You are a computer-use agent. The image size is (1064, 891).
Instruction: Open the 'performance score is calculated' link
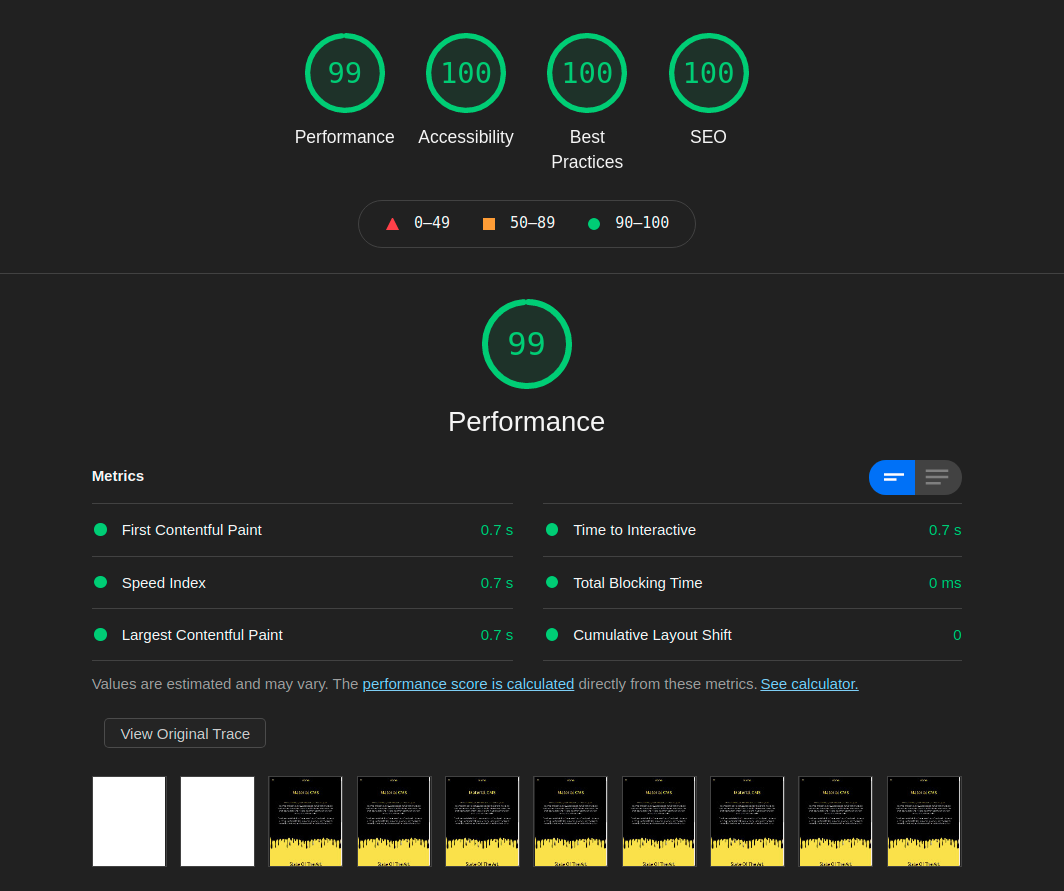(468, 684)
